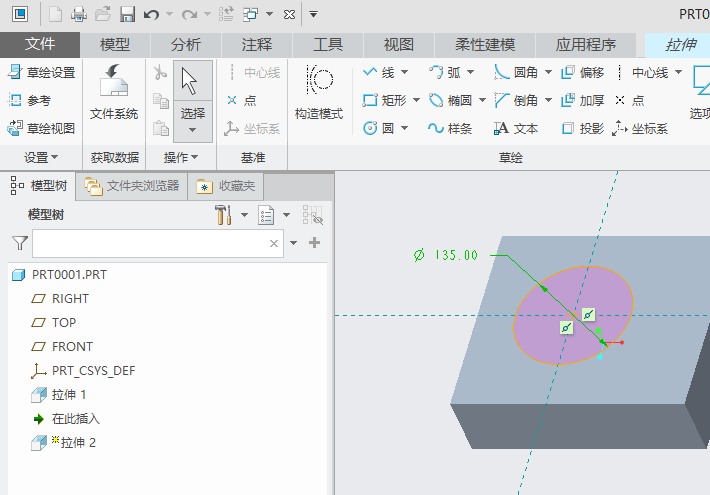Click the 草绘设置 sketch setup button

[42, 72]
